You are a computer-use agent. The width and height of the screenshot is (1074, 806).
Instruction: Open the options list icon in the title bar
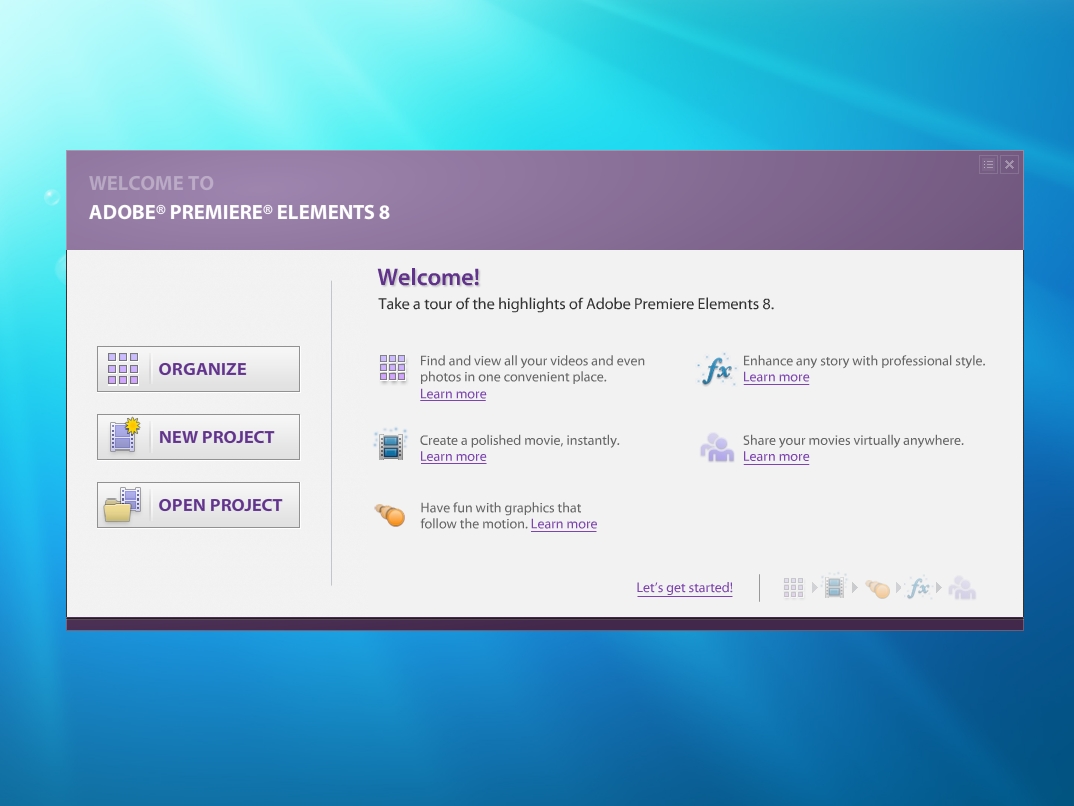(x=988, y=164)
